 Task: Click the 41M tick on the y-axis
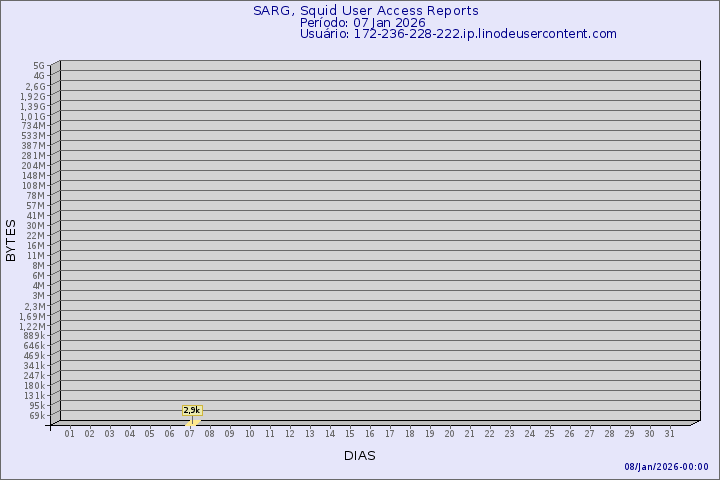tap(36, 216)
